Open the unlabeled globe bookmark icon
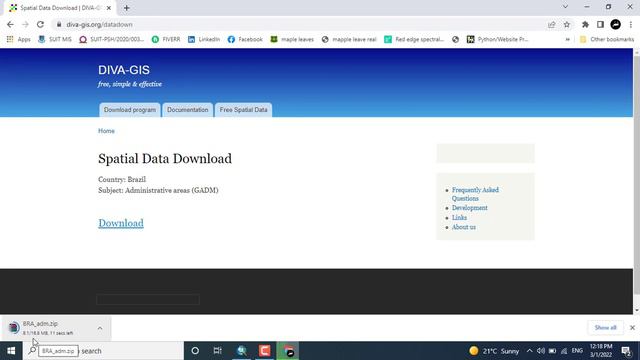This screenshot has height=360, width=640. [x=456, y=39]
